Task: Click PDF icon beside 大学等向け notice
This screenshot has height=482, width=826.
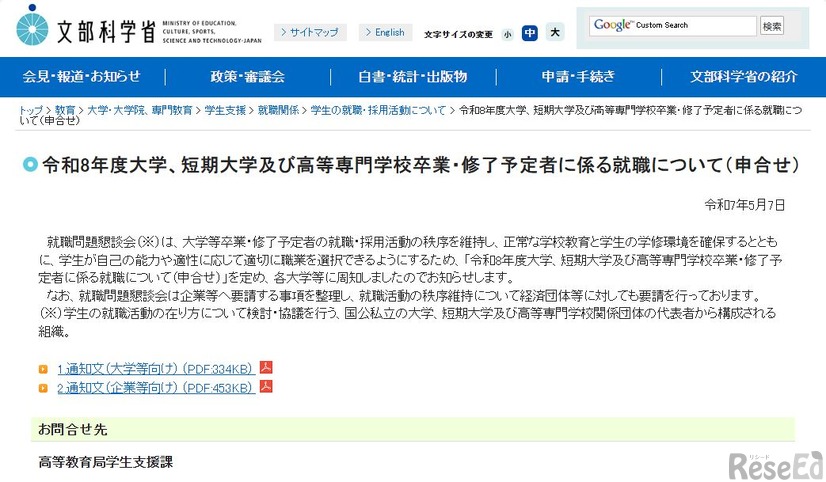Action: tap(267, 367)
